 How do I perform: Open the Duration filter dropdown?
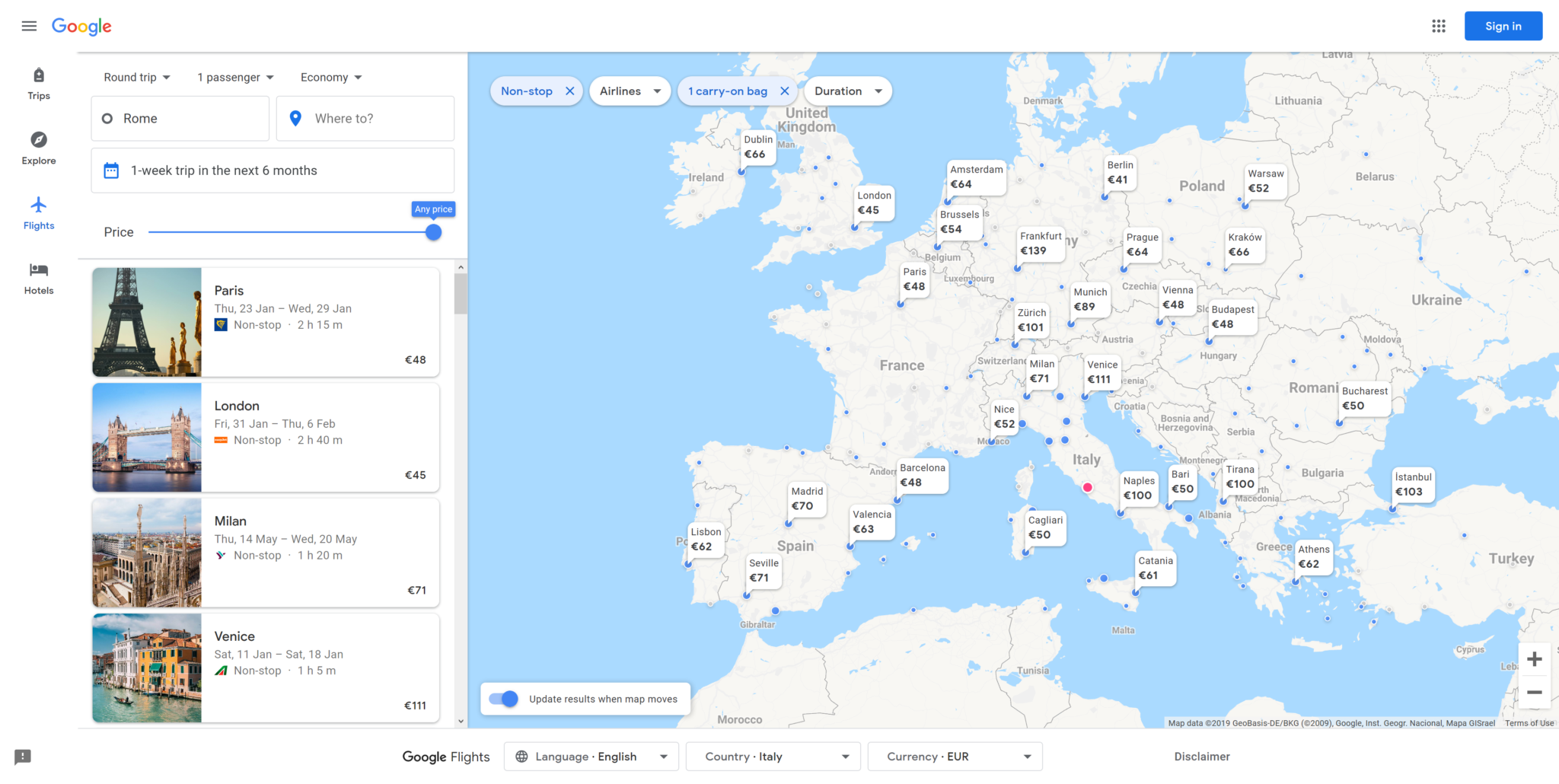[x=848, y=91]
